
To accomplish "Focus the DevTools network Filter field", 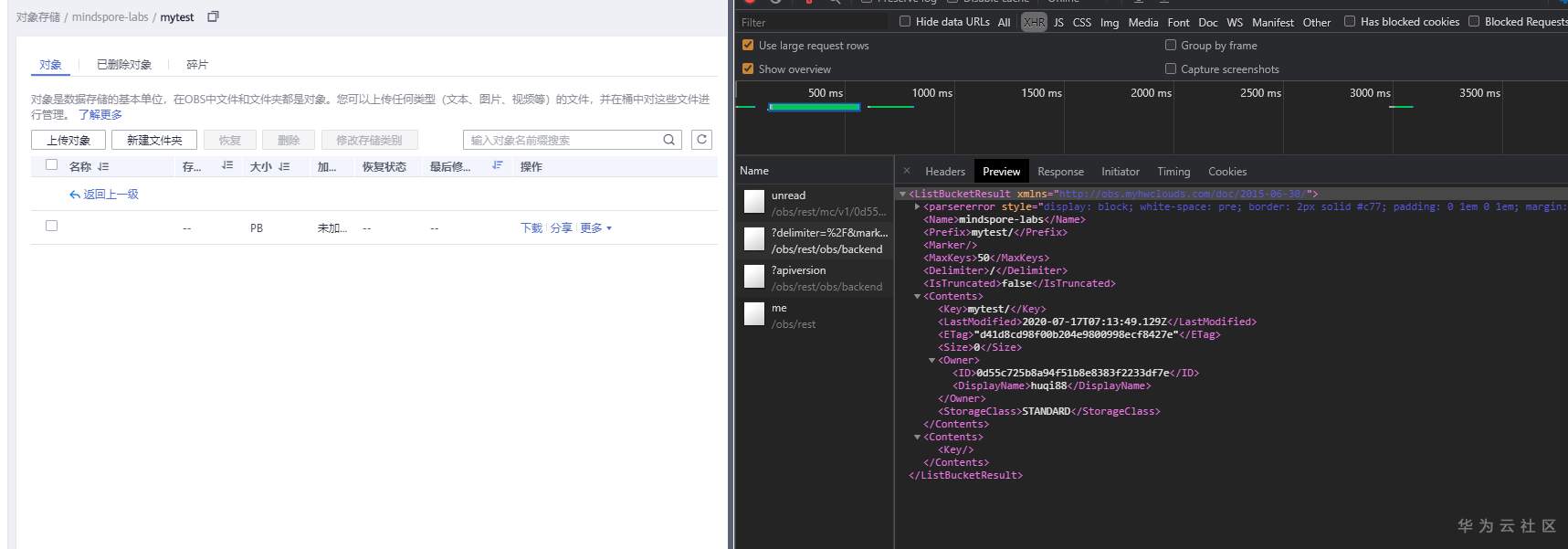I will [813, 22].
